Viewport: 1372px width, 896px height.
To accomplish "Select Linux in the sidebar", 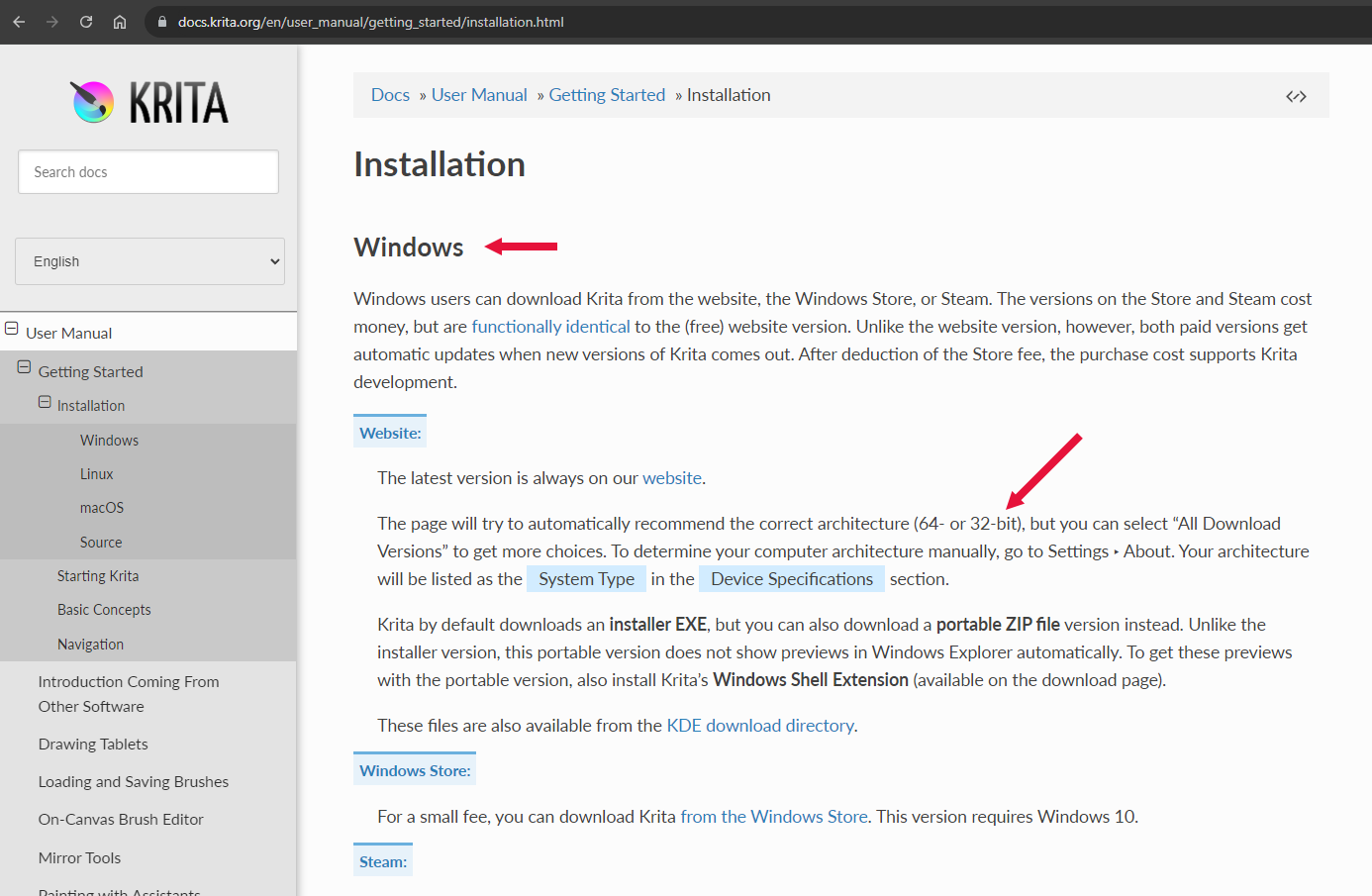I will click(x=97, y=474).
